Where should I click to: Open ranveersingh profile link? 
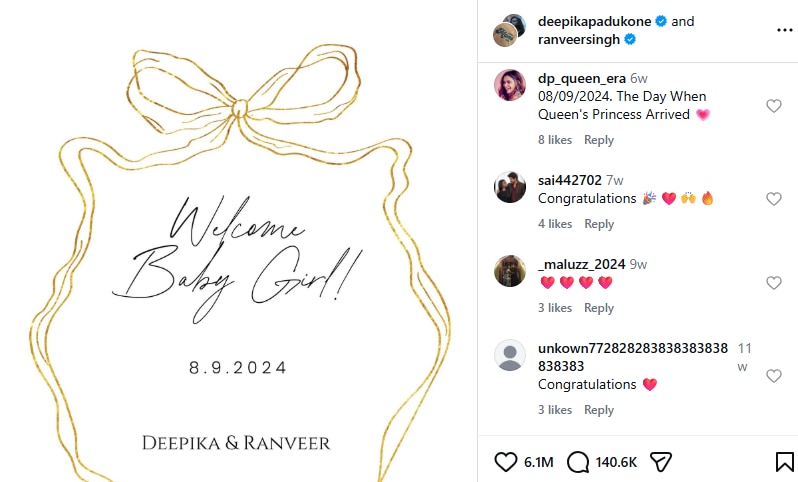[579, 40]
